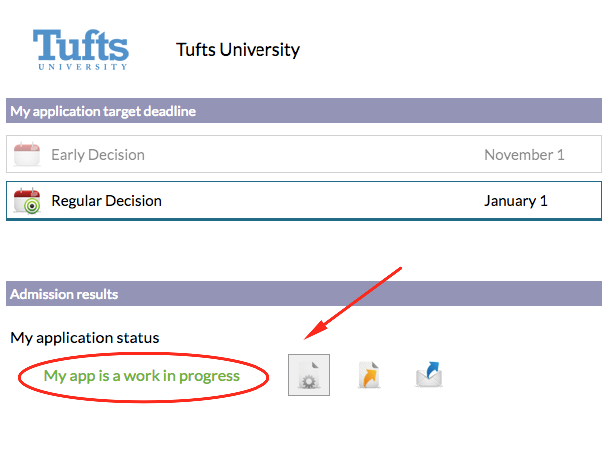Click the Early Decision label text
This screenshot has height=454, width=616.
click(x=98, y=155)
